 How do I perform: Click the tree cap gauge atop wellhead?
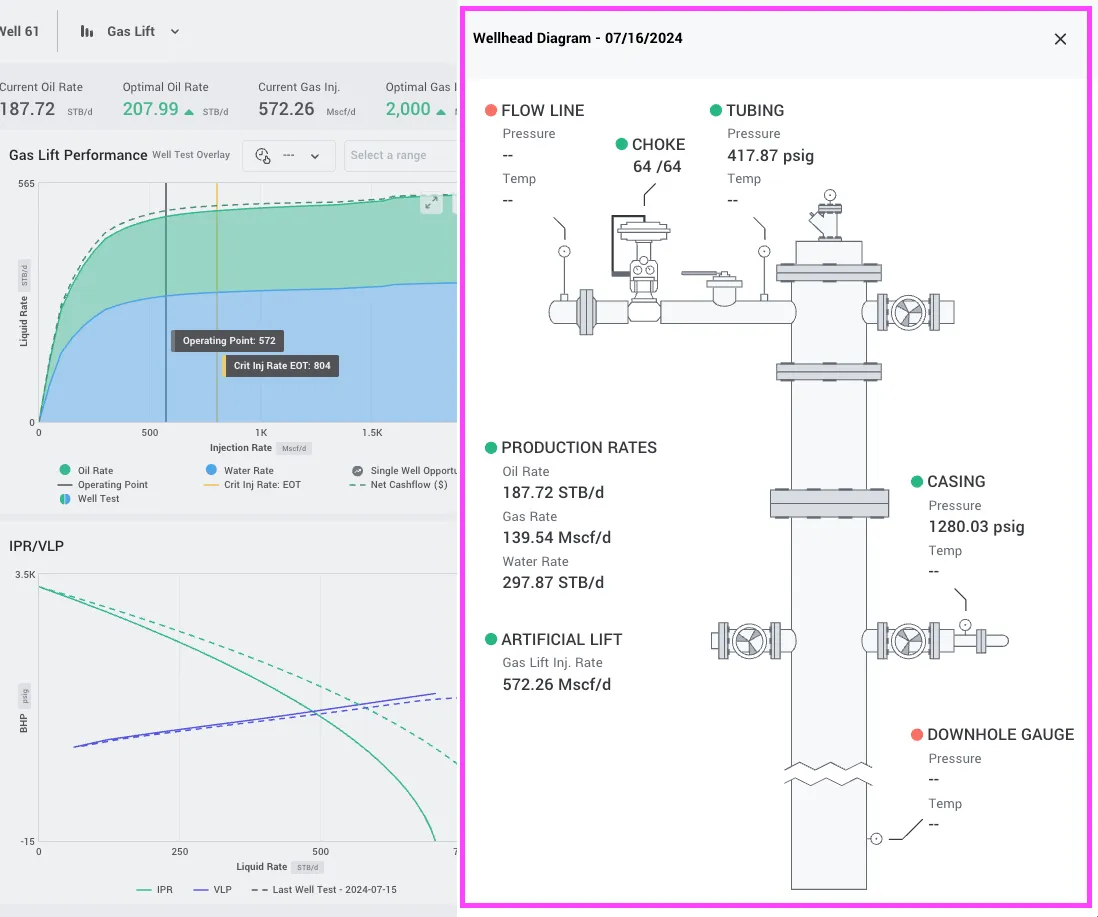point(830,195)
